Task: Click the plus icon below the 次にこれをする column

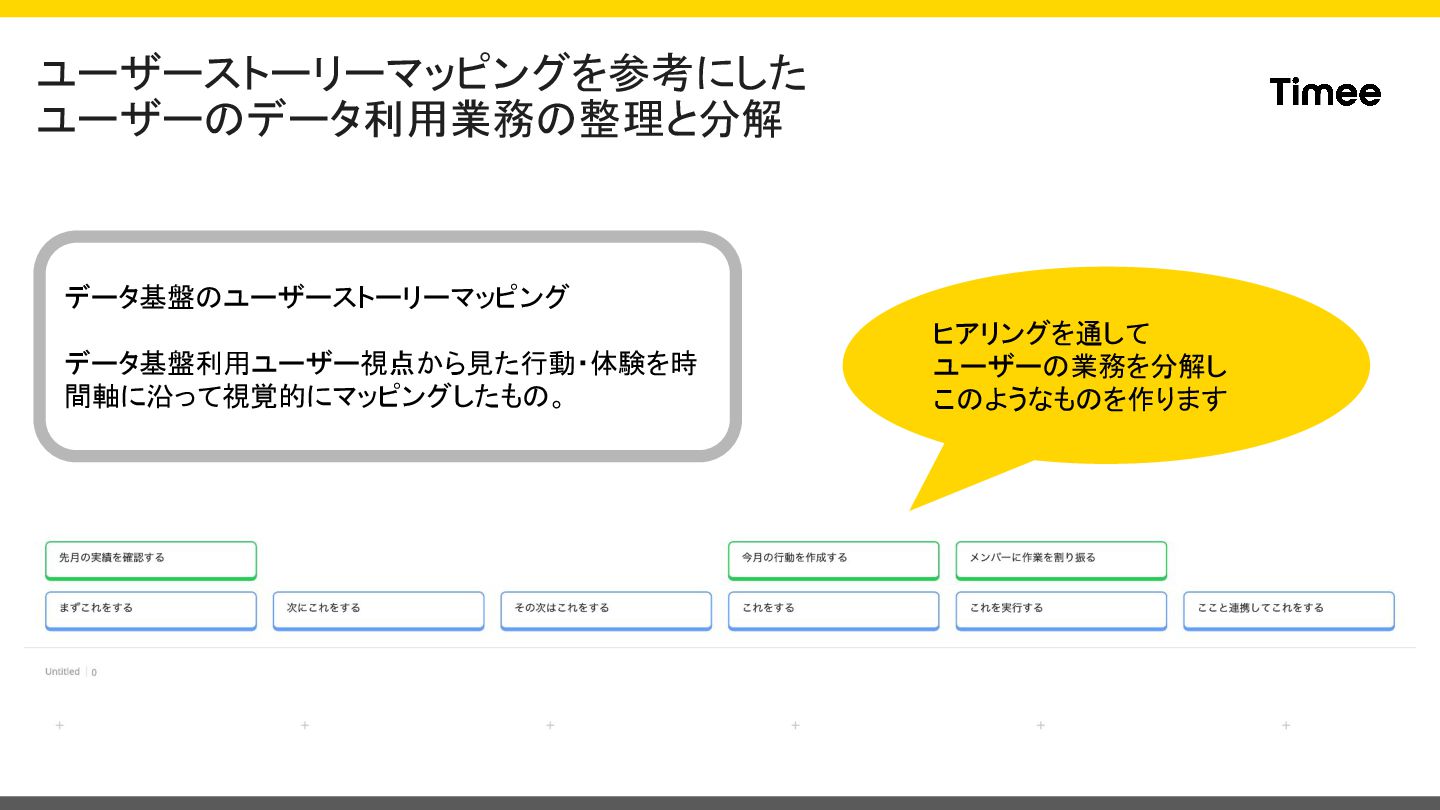Action: click(x=304, y=725)
